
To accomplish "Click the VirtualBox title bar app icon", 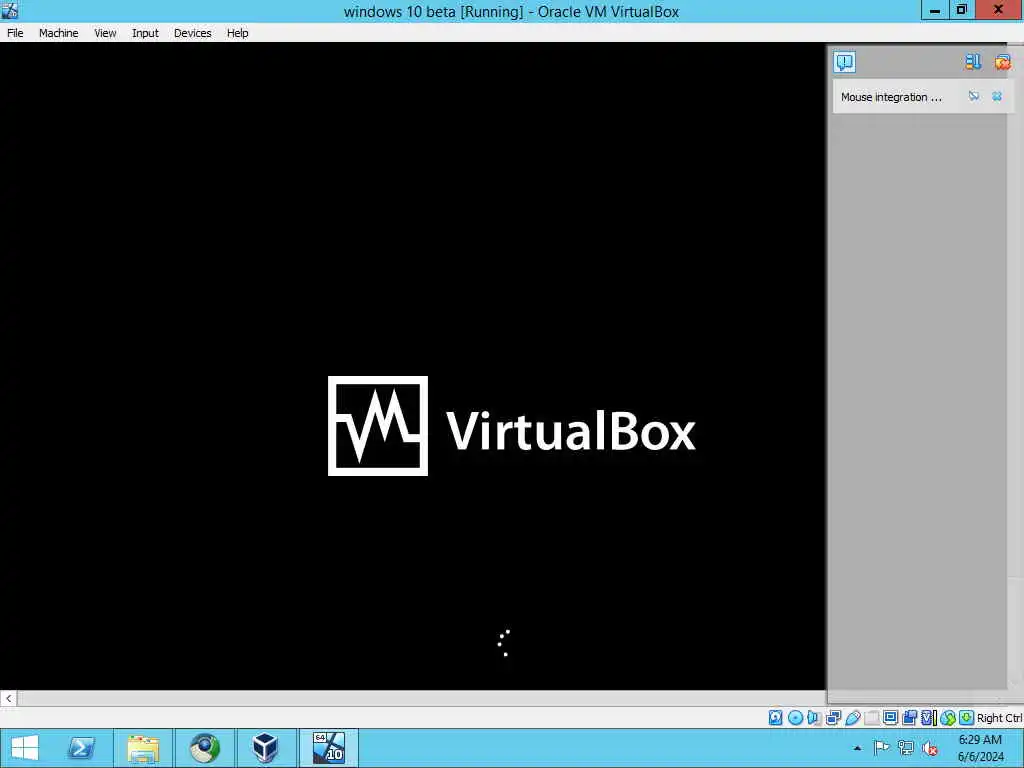I will (10, 10).
